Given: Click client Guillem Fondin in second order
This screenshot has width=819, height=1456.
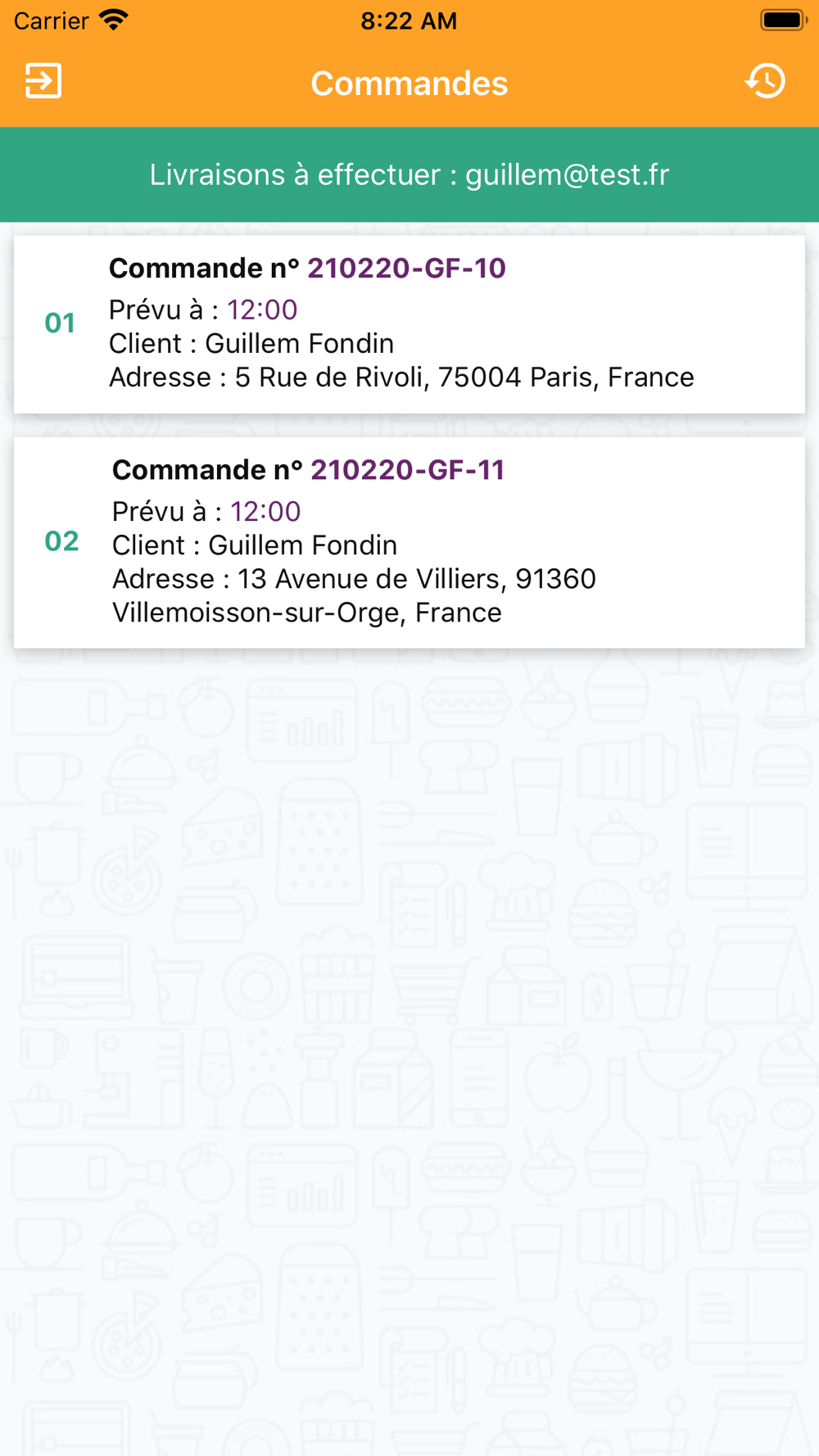Looking at the screenshot, I should pos(302,545).
